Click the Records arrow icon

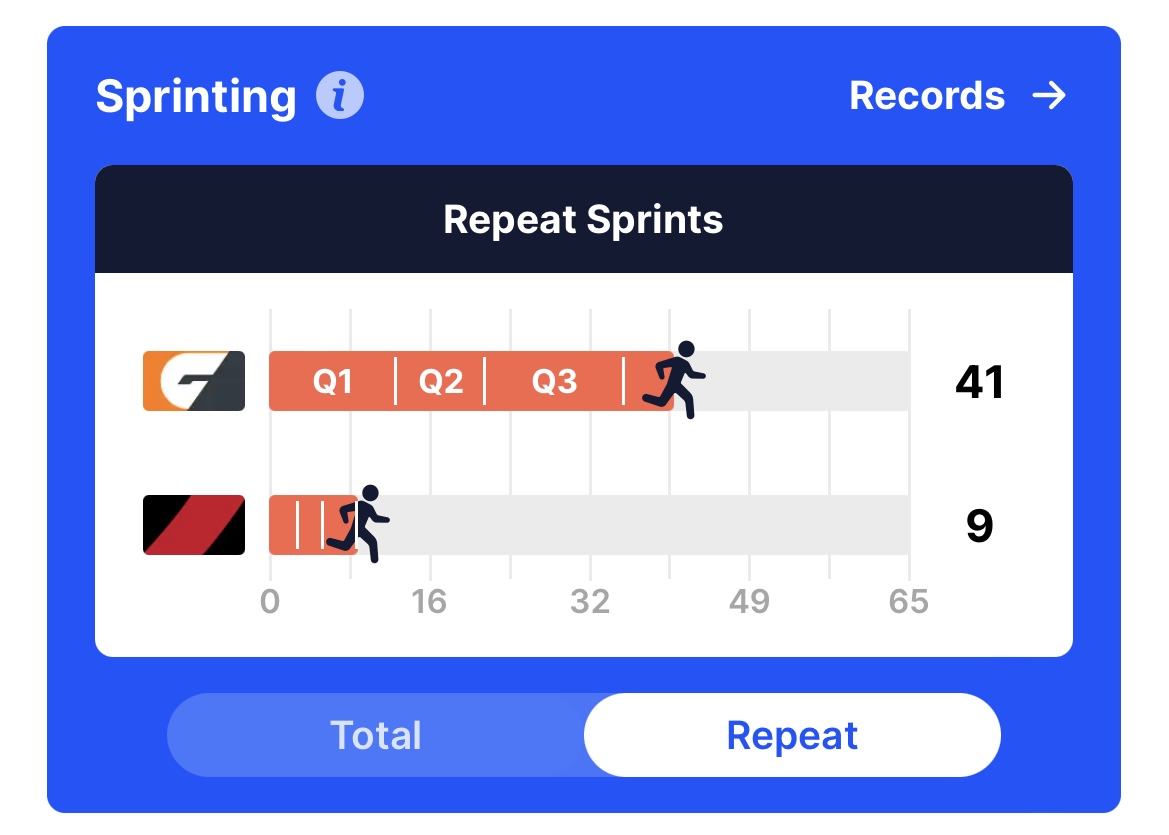click(x=1049, y=95)
